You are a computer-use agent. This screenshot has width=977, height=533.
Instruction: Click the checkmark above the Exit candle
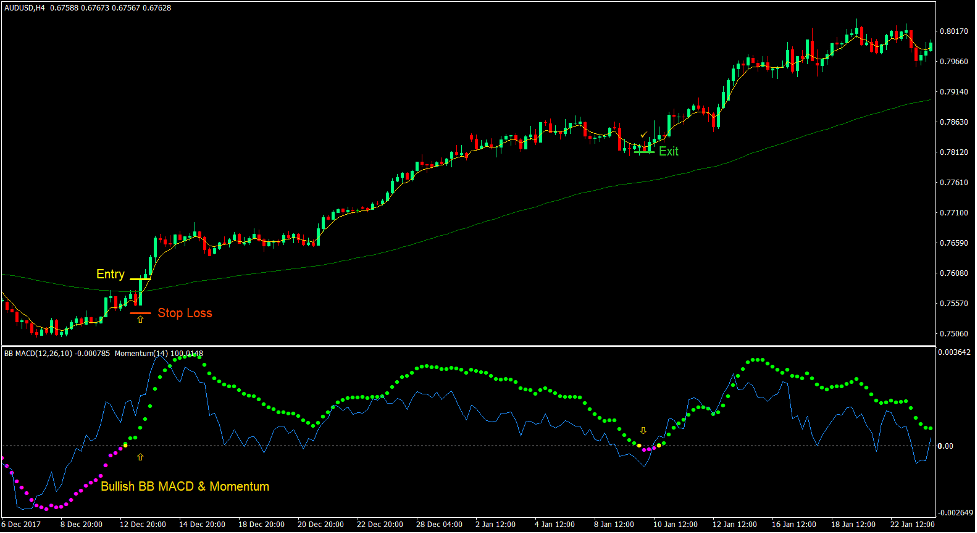tap(643, 135)
